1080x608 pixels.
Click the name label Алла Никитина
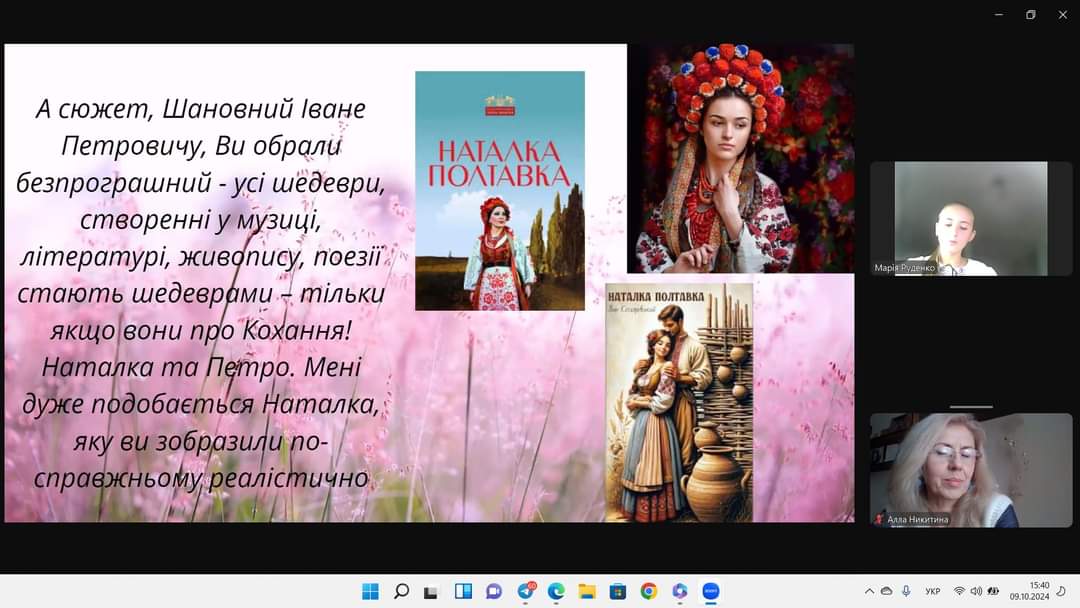click(917, 520)
